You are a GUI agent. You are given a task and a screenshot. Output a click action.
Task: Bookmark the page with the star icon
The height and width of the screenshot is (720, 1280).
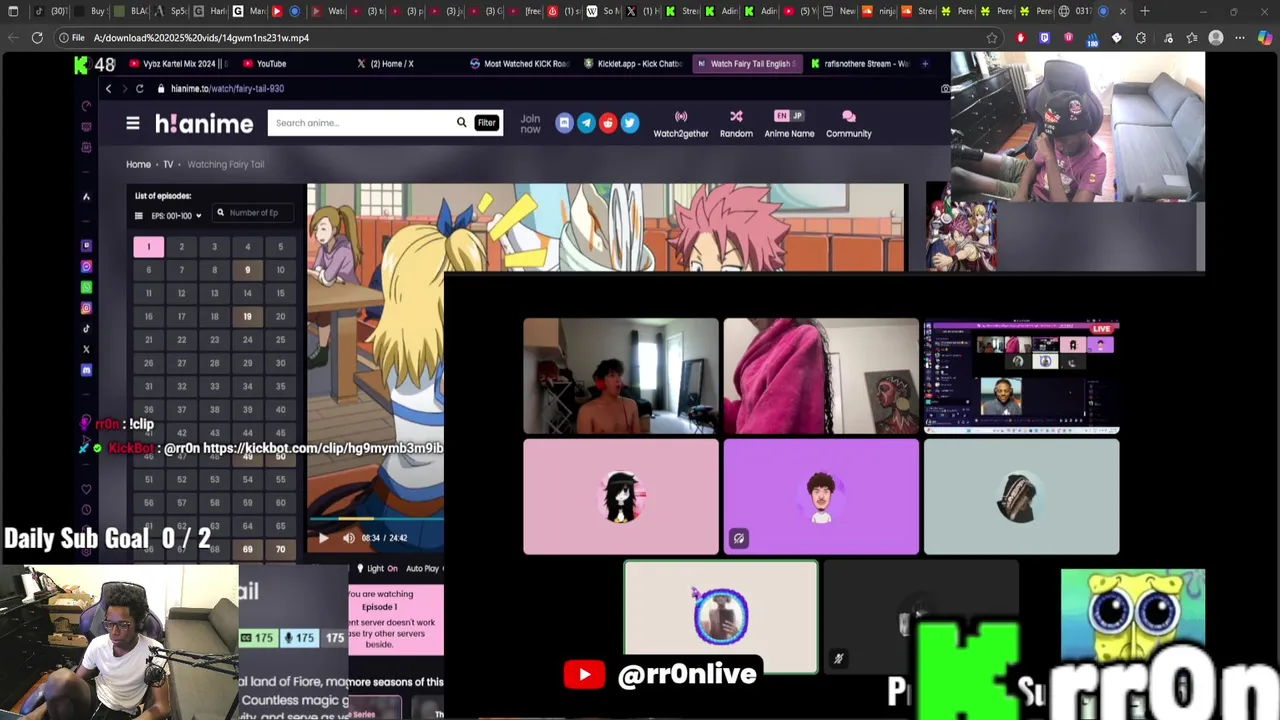[x=992, y=38]
